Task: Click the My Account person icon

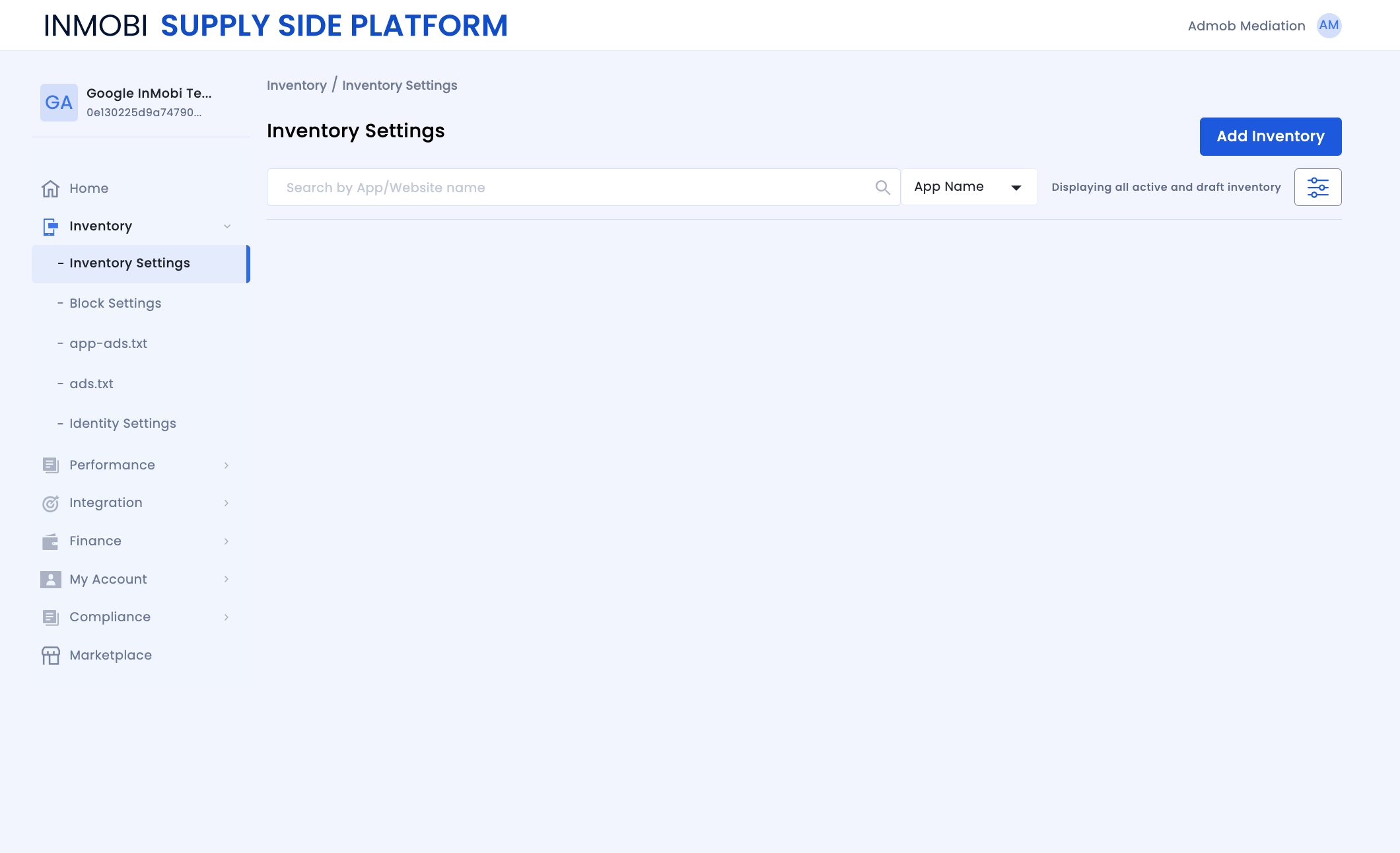Action: point(50,580)
